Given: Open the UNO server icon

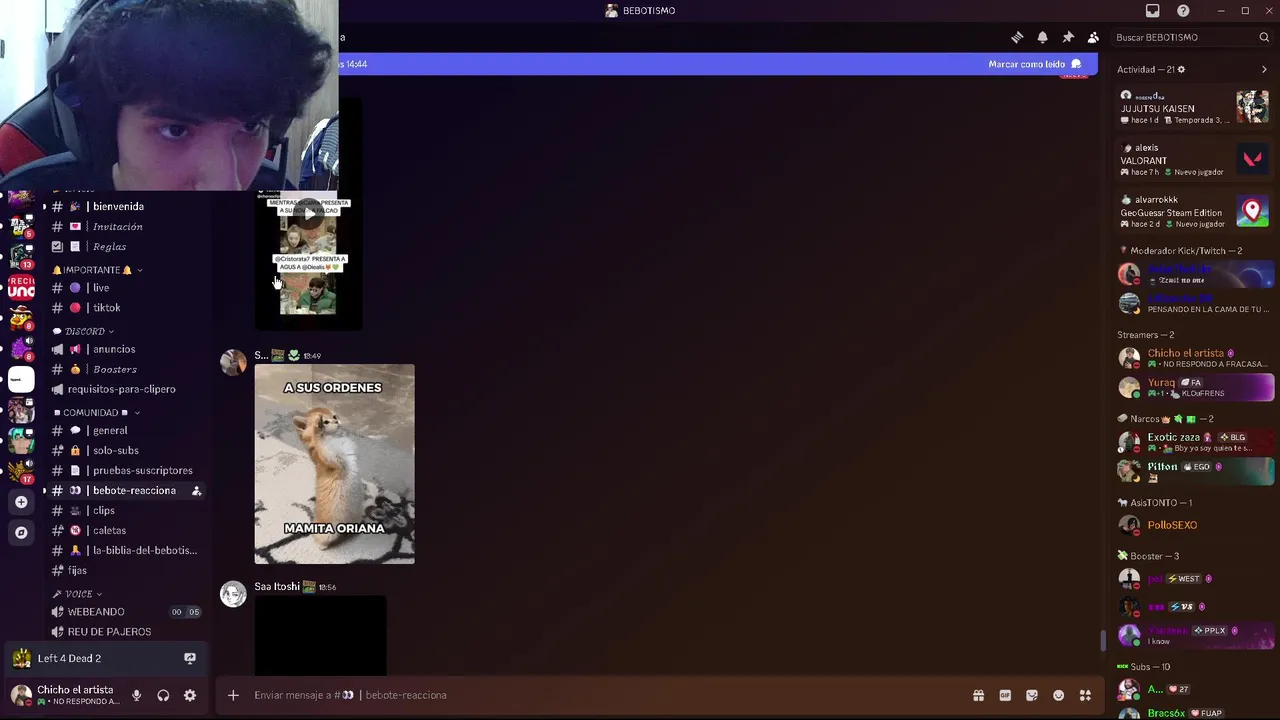Looking at the screenshot, I should [21, 287].
